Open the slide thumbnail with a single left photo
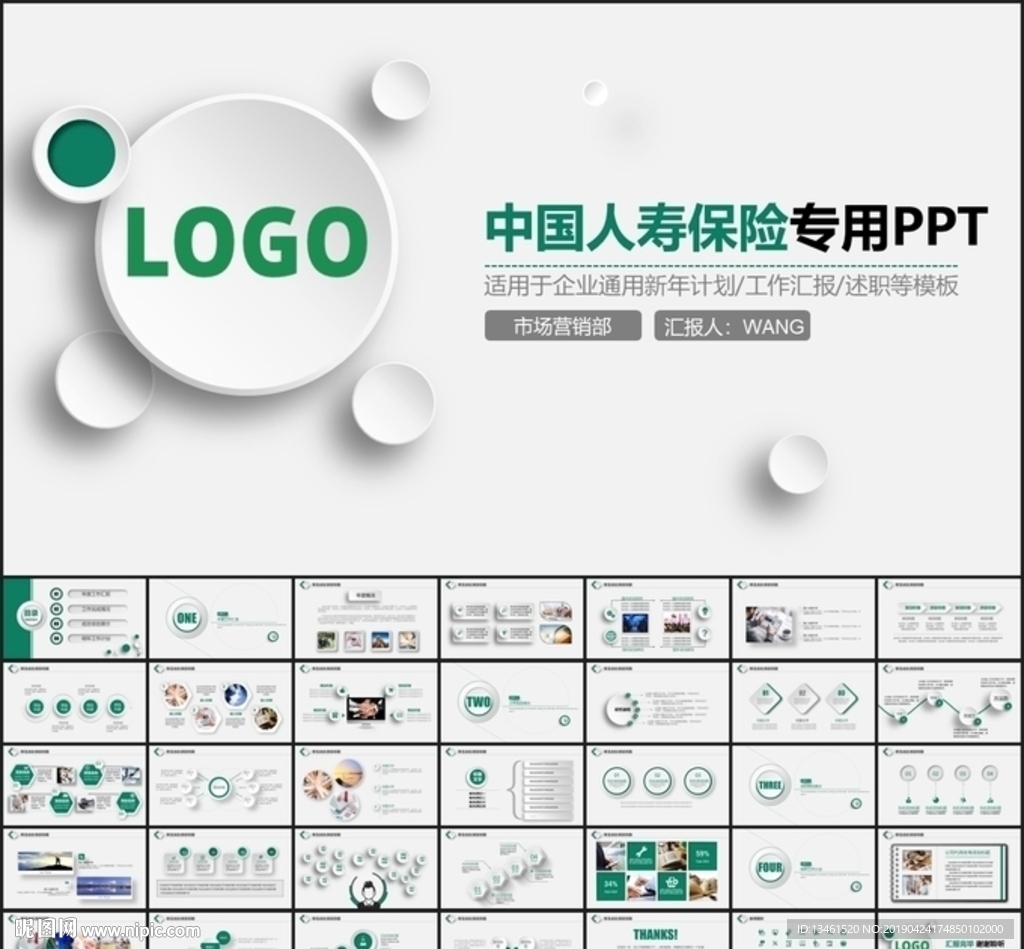This screenshot has width=1024, height=949. tap(803, 618)
